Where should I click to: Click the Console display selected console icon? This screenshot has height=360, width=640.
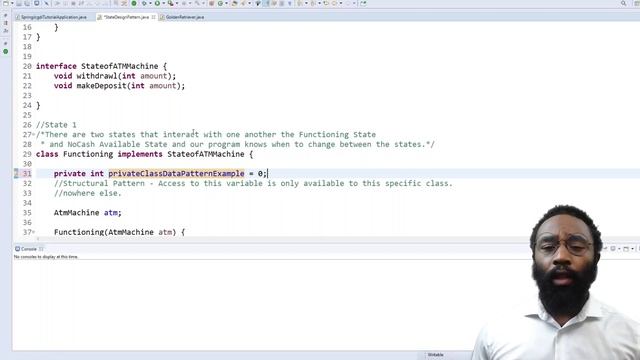[x=613, y=249]
